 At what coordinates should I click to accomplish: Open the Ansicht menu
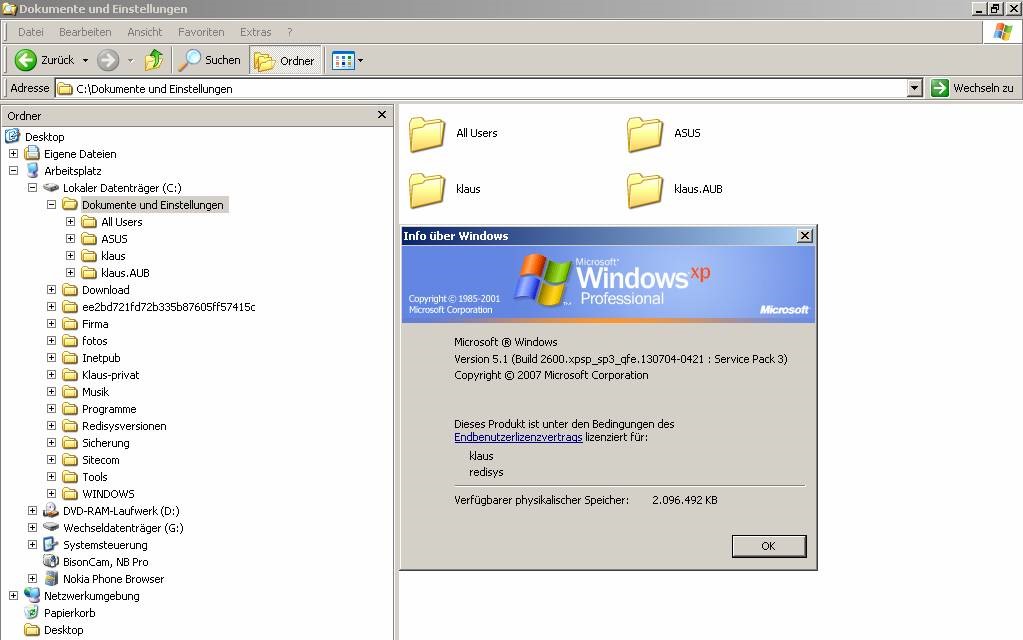(x=145, y=32)
